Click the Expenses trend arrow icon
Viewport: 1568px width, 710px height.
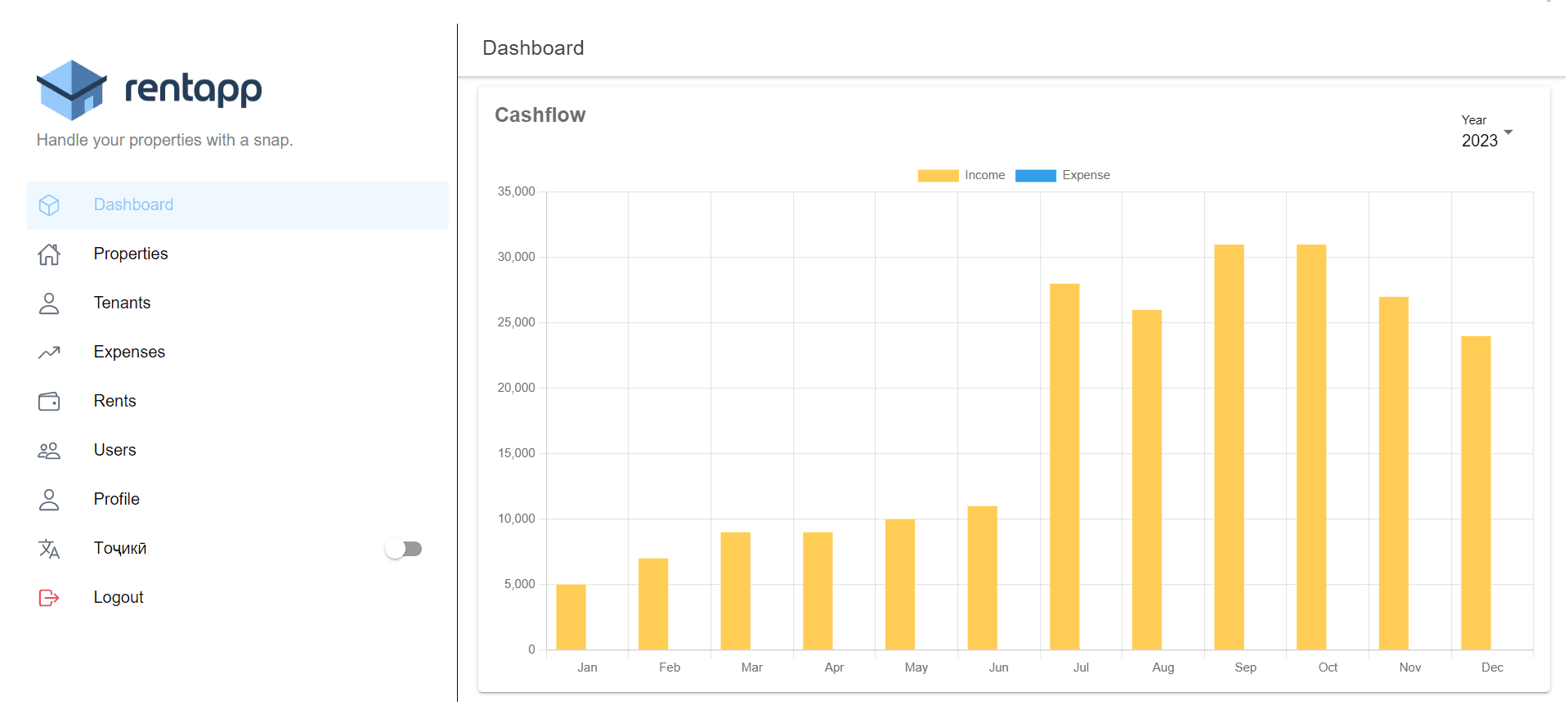pyautogui.click(x=49, y=353)
